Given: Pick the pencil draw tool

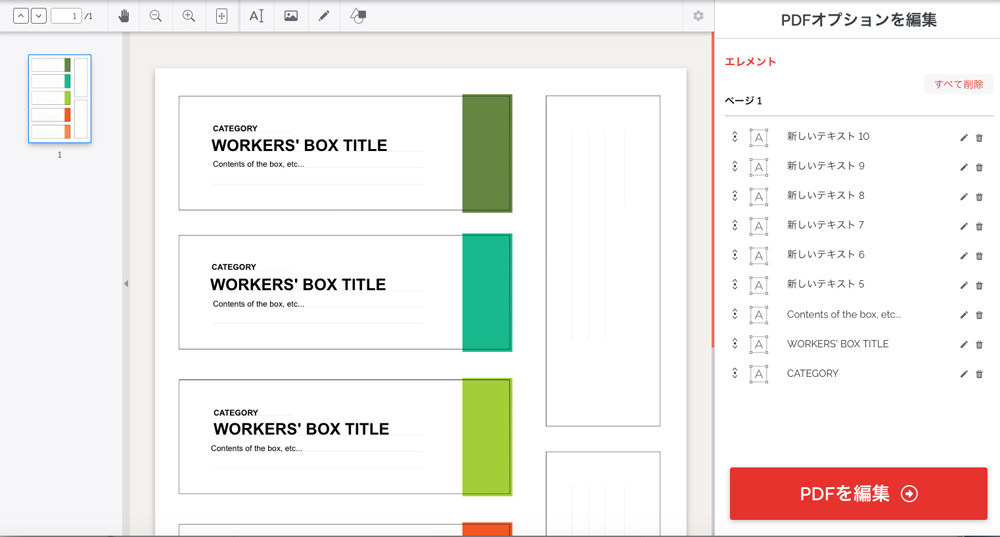Looking at the screenshot, I should point(323,16).
